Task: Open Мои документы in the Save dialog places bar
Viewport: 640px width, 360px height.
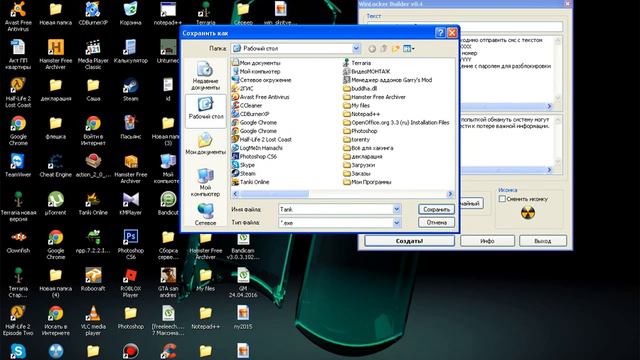Action: tap(205, 144)
